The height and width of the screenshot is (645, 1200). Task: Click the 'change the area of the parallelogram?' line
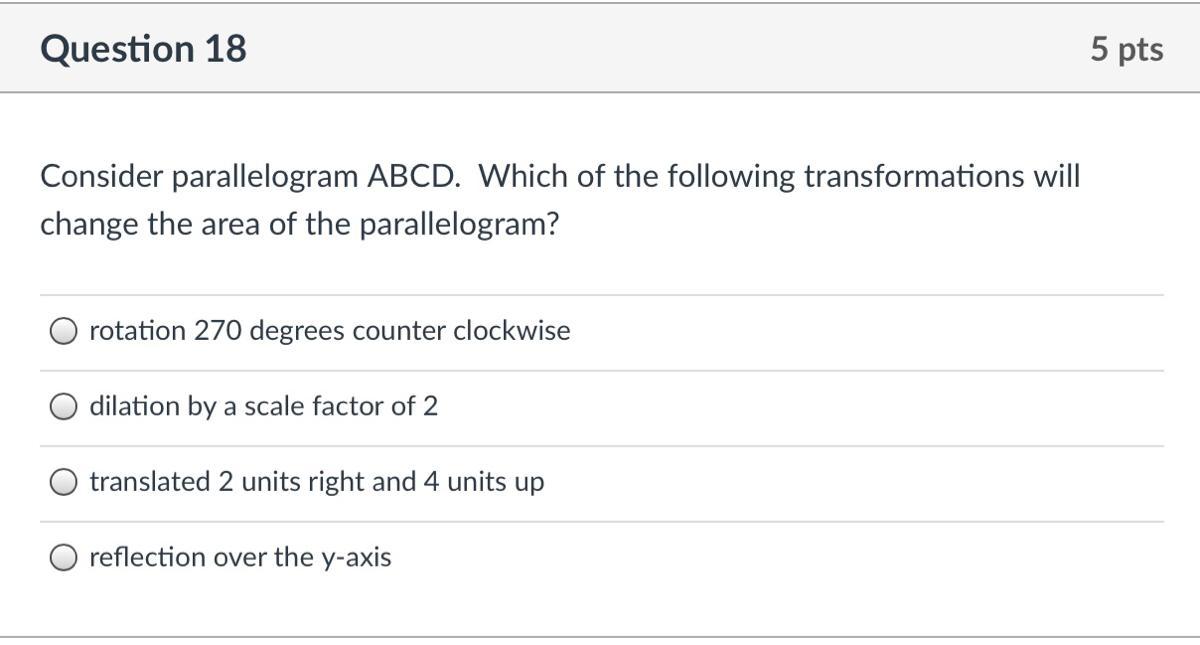pyautogui.click(x=299, y=224)
